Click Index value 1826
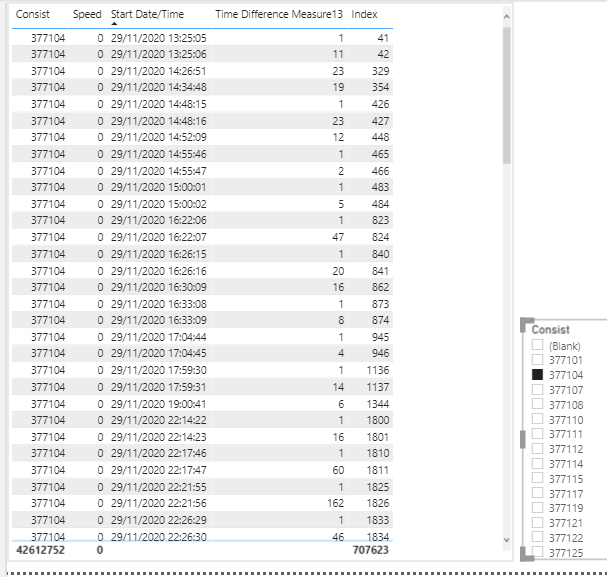This screenshot has height=577, width=607. (x=378, y=503)
